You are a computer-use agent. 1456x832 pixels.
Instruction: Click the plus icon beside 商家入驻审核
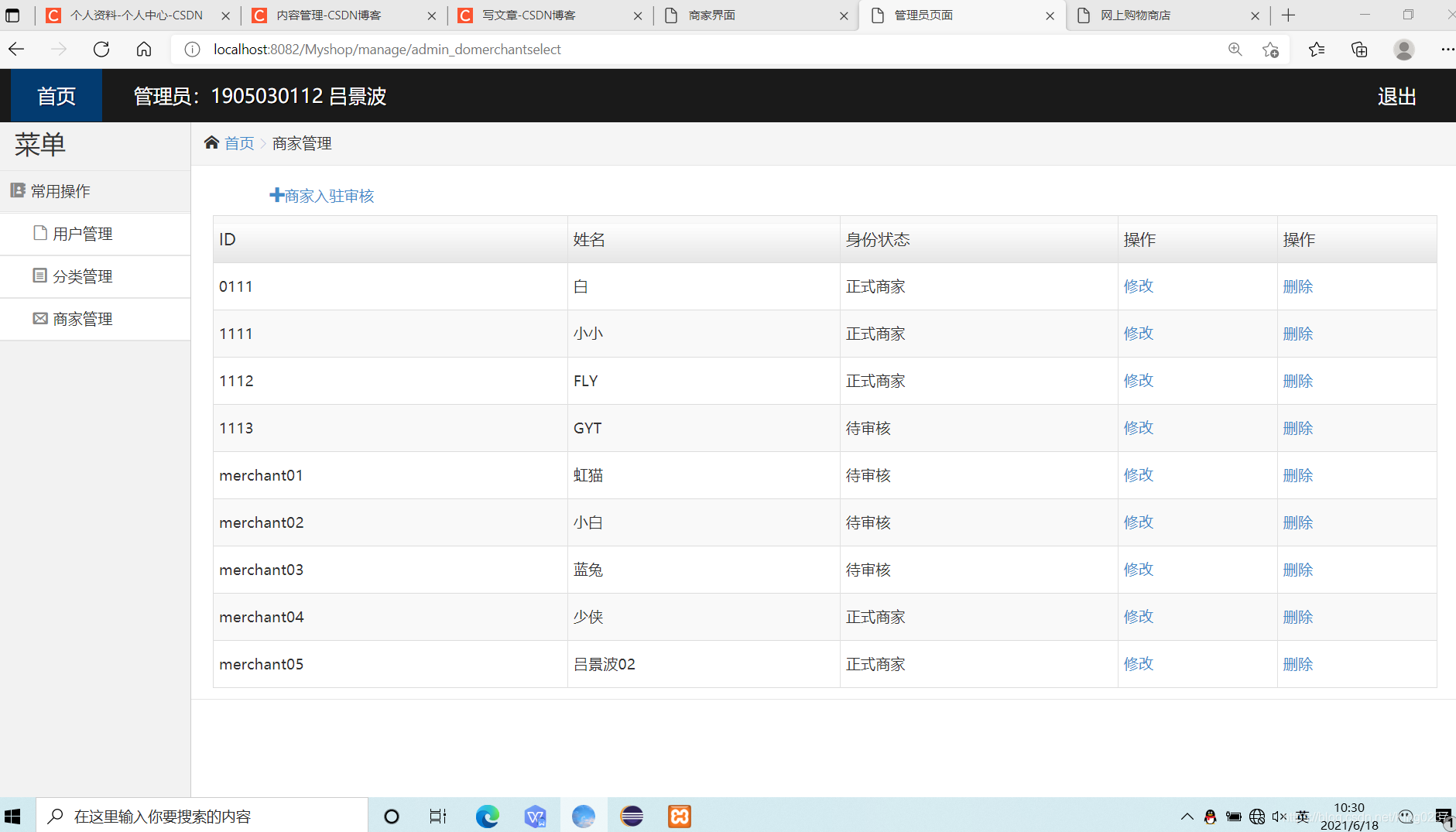tap(276, 194)
